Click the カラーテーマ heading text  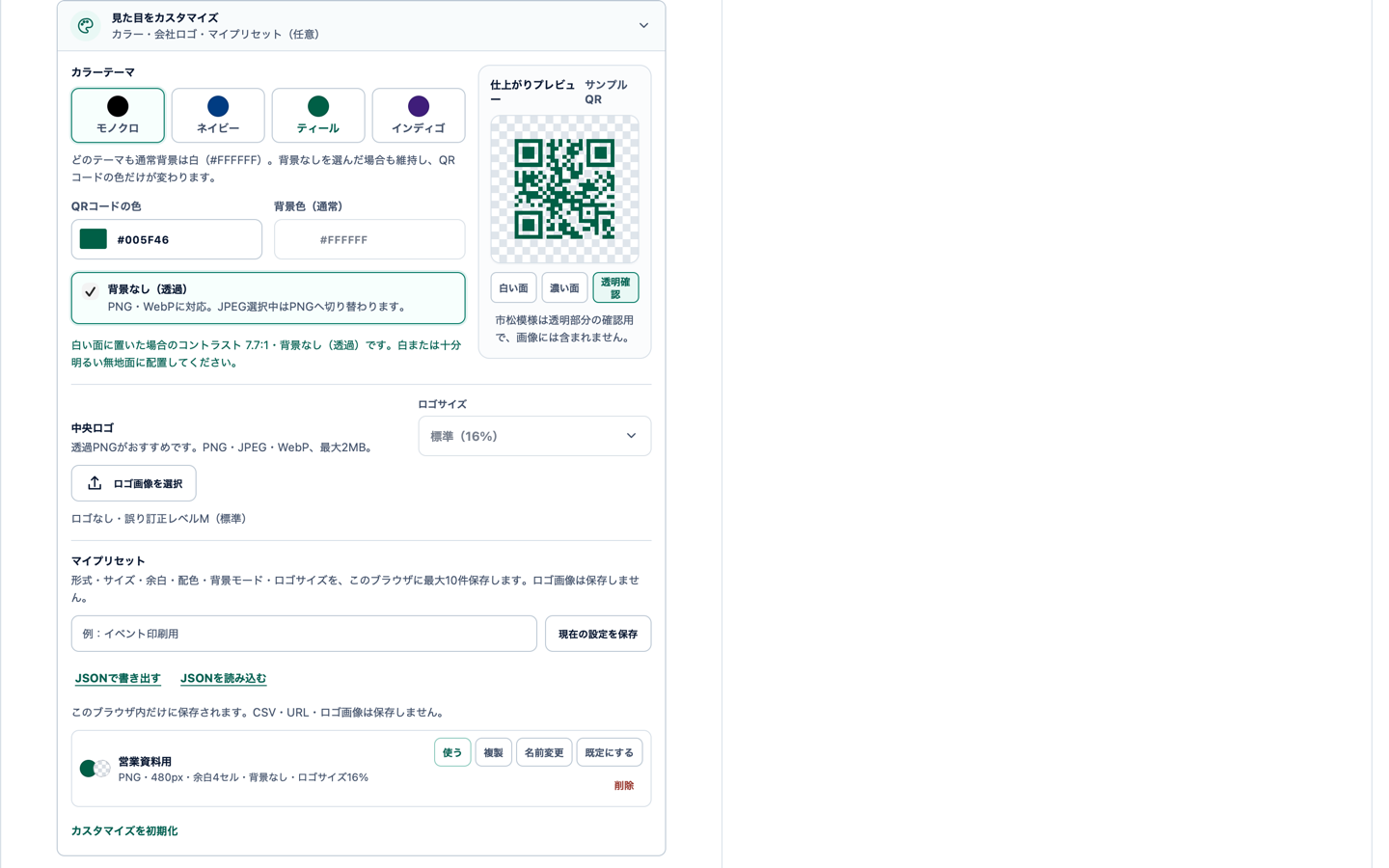103,72
